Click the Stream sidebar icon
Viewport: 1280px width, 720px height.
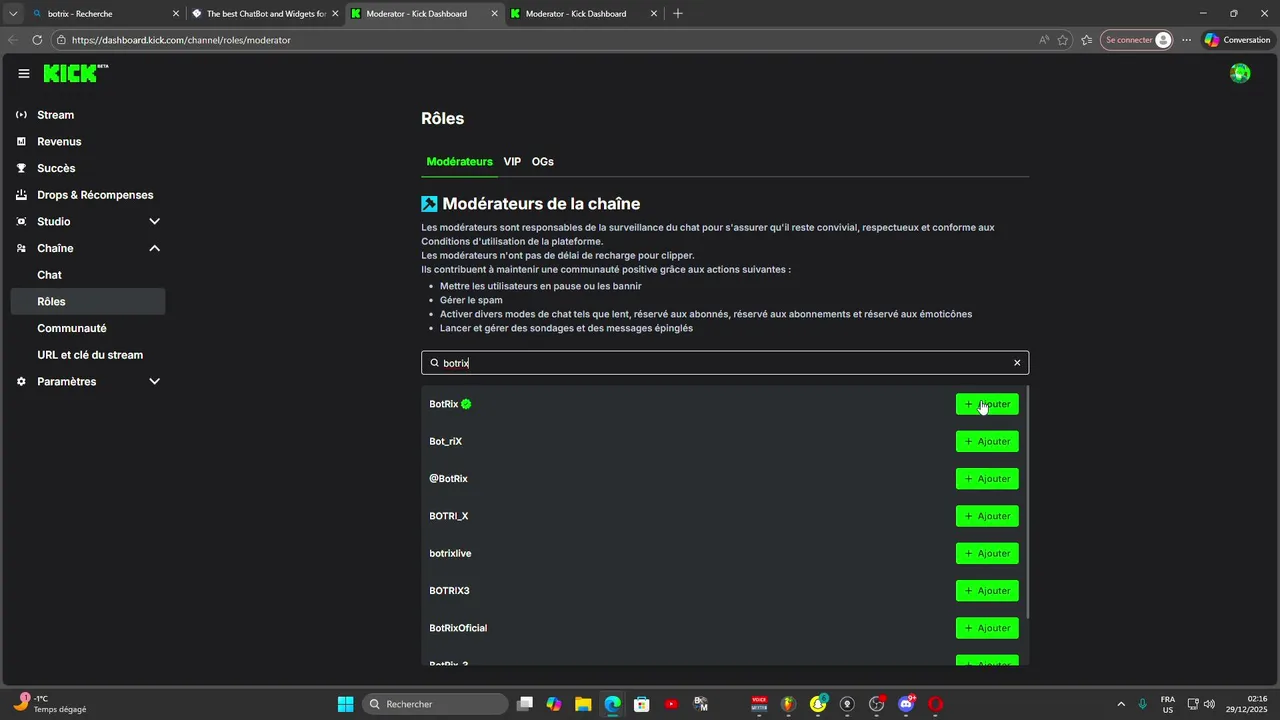(21, 115)
